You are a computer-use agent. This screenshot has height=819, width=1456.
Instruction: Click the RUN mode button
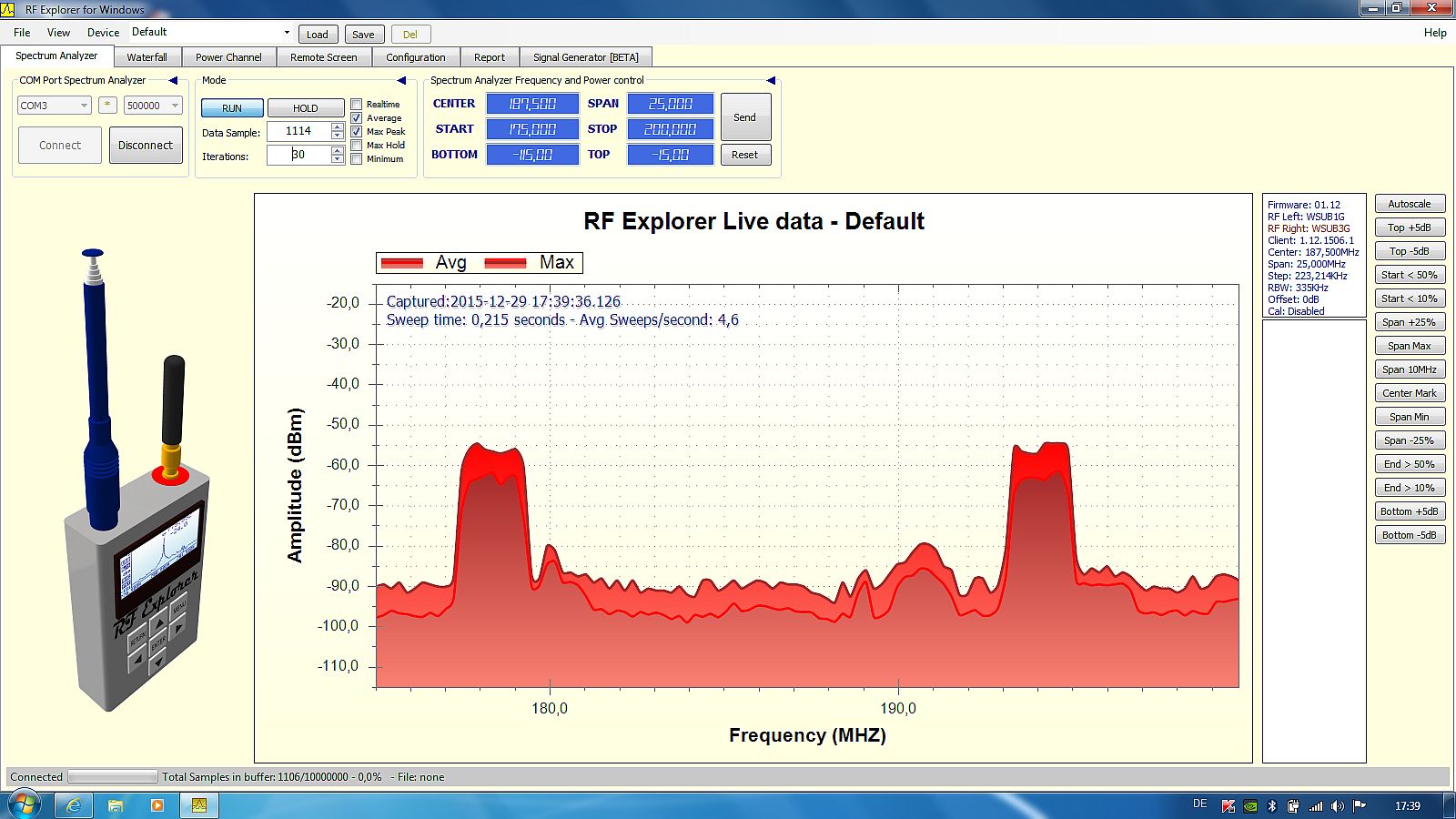(232, 108)
